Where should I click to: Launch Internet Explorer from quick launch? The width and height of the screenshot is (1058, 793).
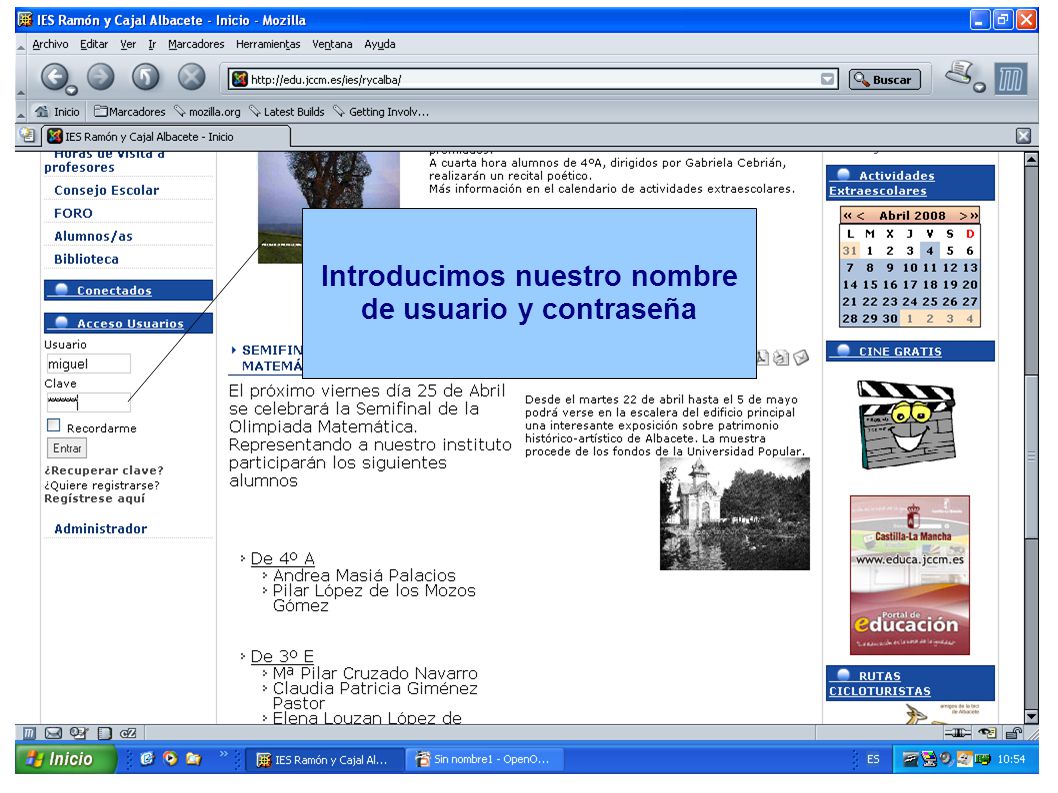[147, 759]
